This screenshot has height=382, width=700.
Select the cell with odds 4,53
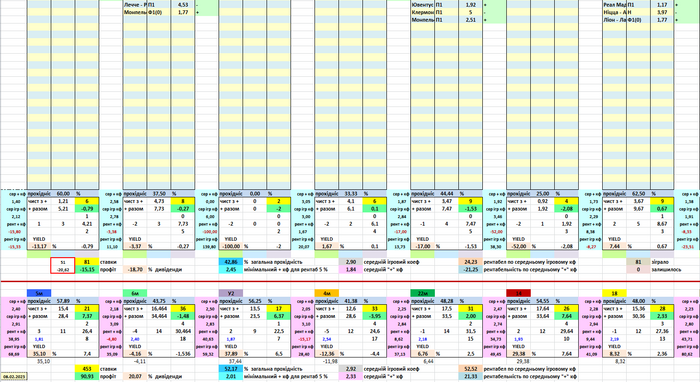[183, 5]
